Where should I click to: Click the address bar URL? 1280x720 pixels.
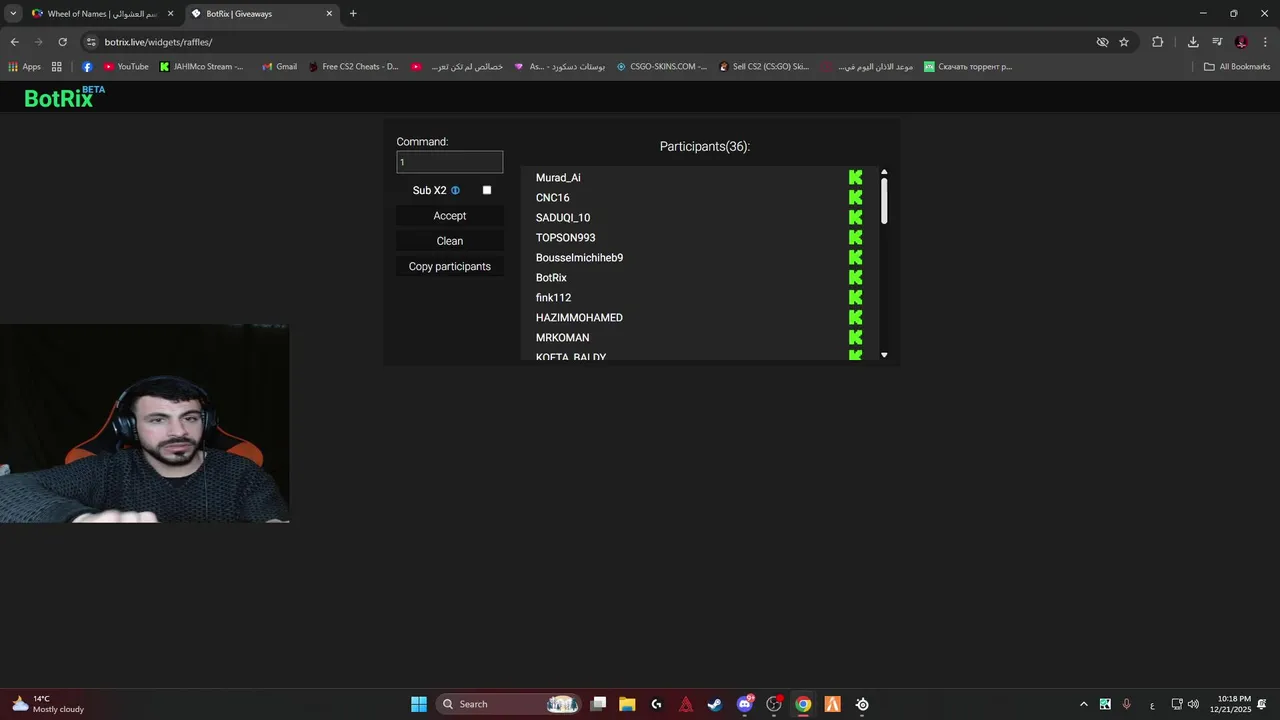158,42
